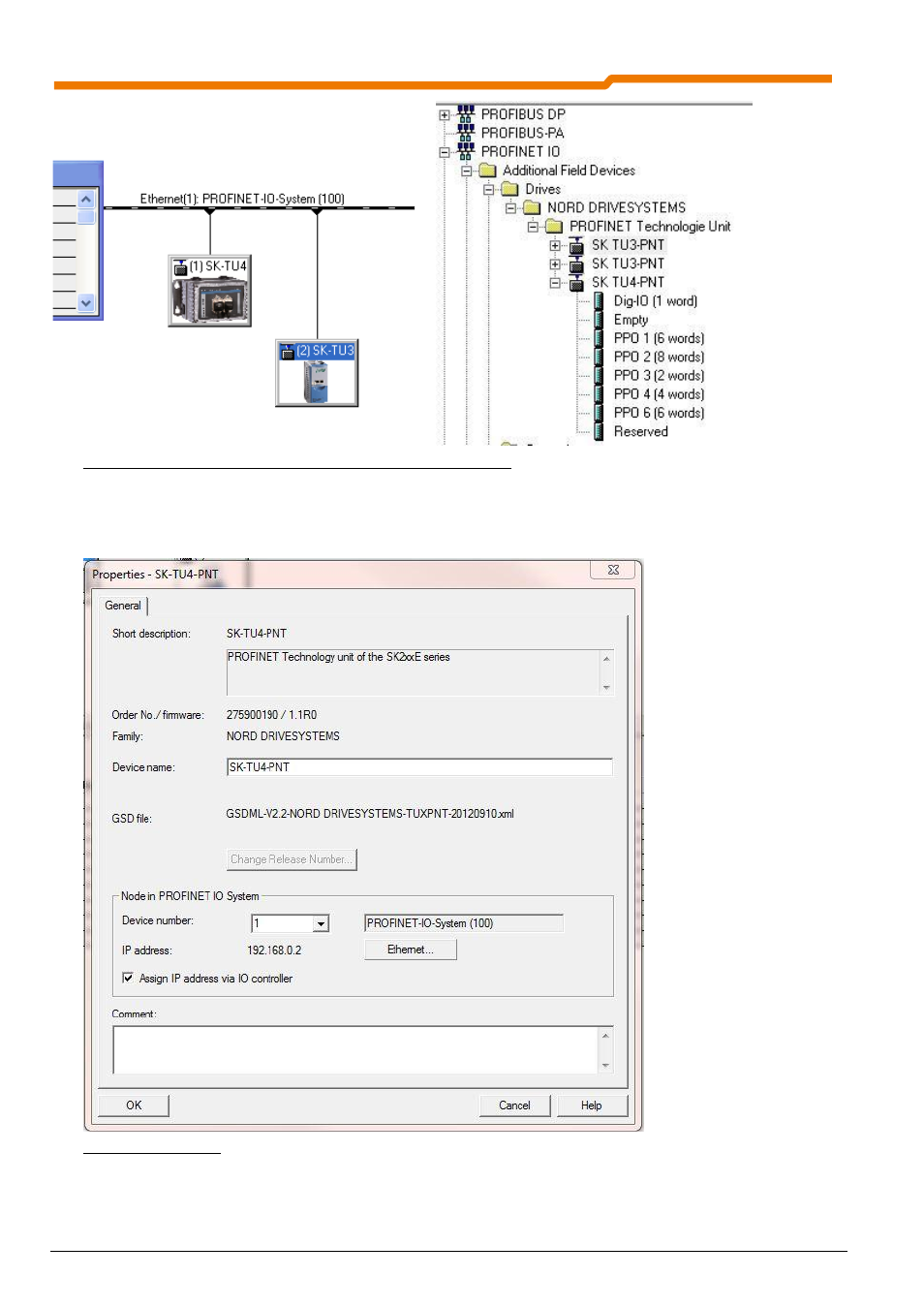Click the Empty module icon
924x1308 pixels.
pos(599,320)
